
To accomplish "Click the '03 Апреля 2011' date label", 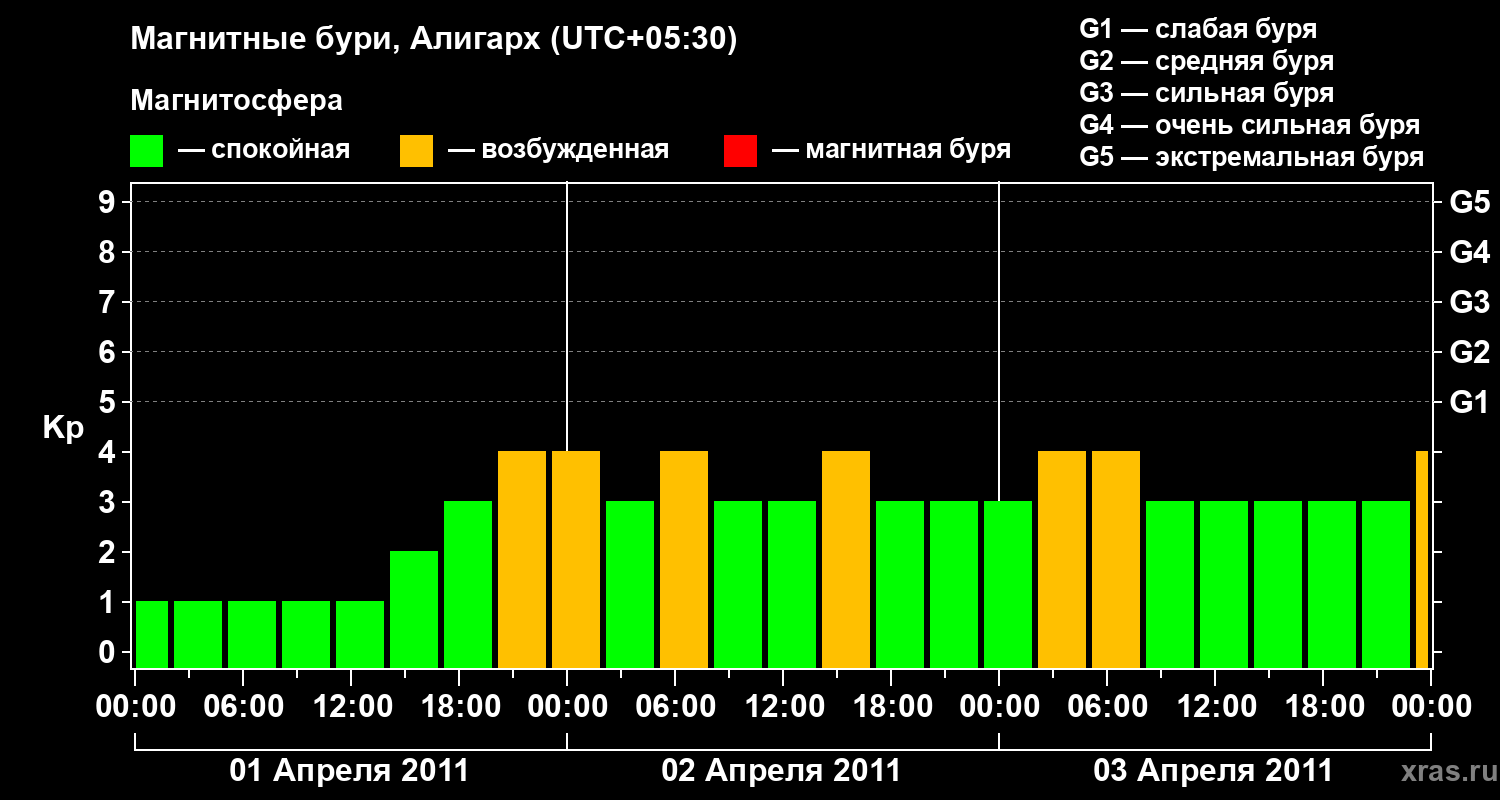I will [x=1213, y=770].
